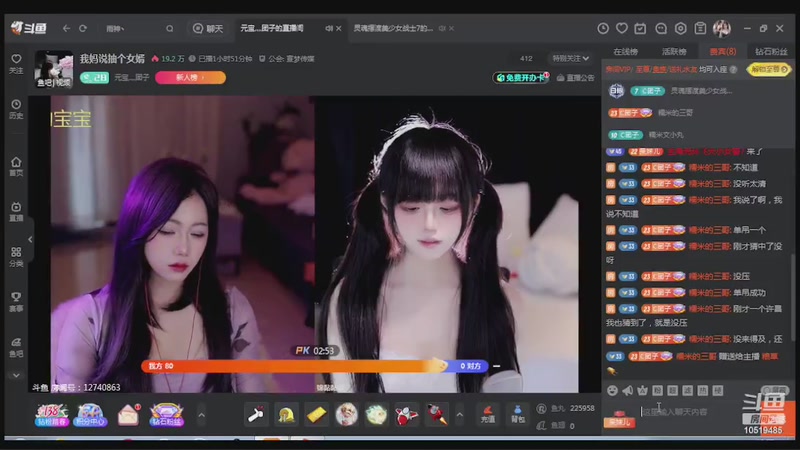Switch to 钻石粉丝 tab
Screen dimensions: 800x450
tap(771, 52)
